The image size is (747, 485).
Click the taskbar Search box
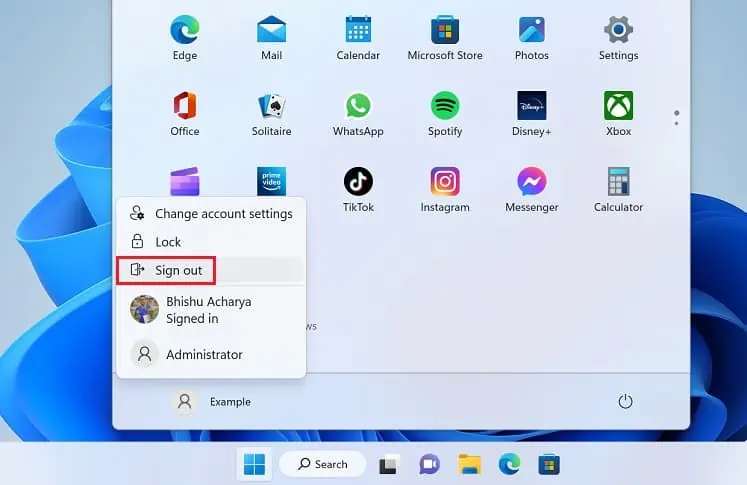[323, 464]
